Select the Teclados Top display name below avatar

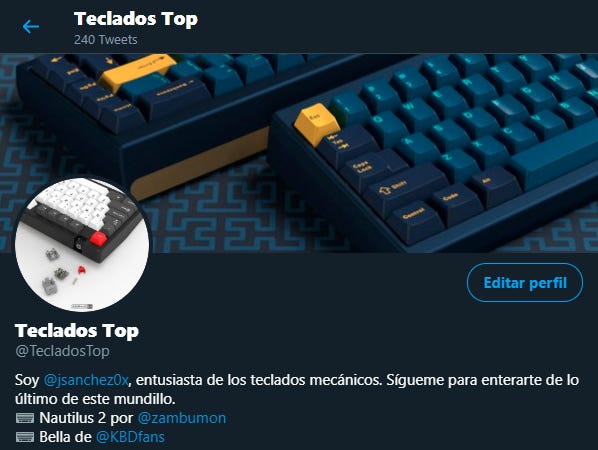(x=77, y=331)
